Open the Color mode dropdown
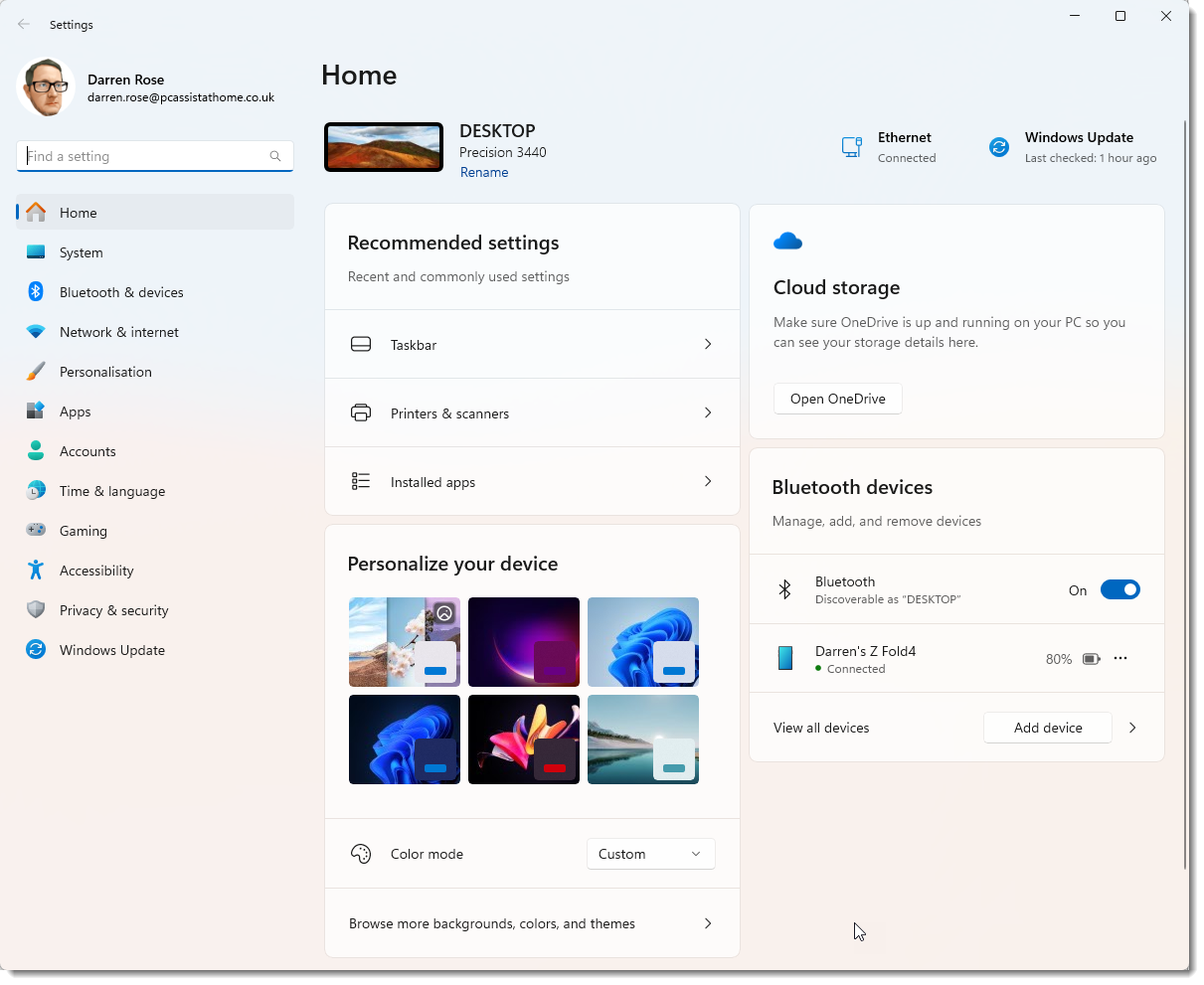The height and width of the screenshot is (985, 1204). click(650, 853)
